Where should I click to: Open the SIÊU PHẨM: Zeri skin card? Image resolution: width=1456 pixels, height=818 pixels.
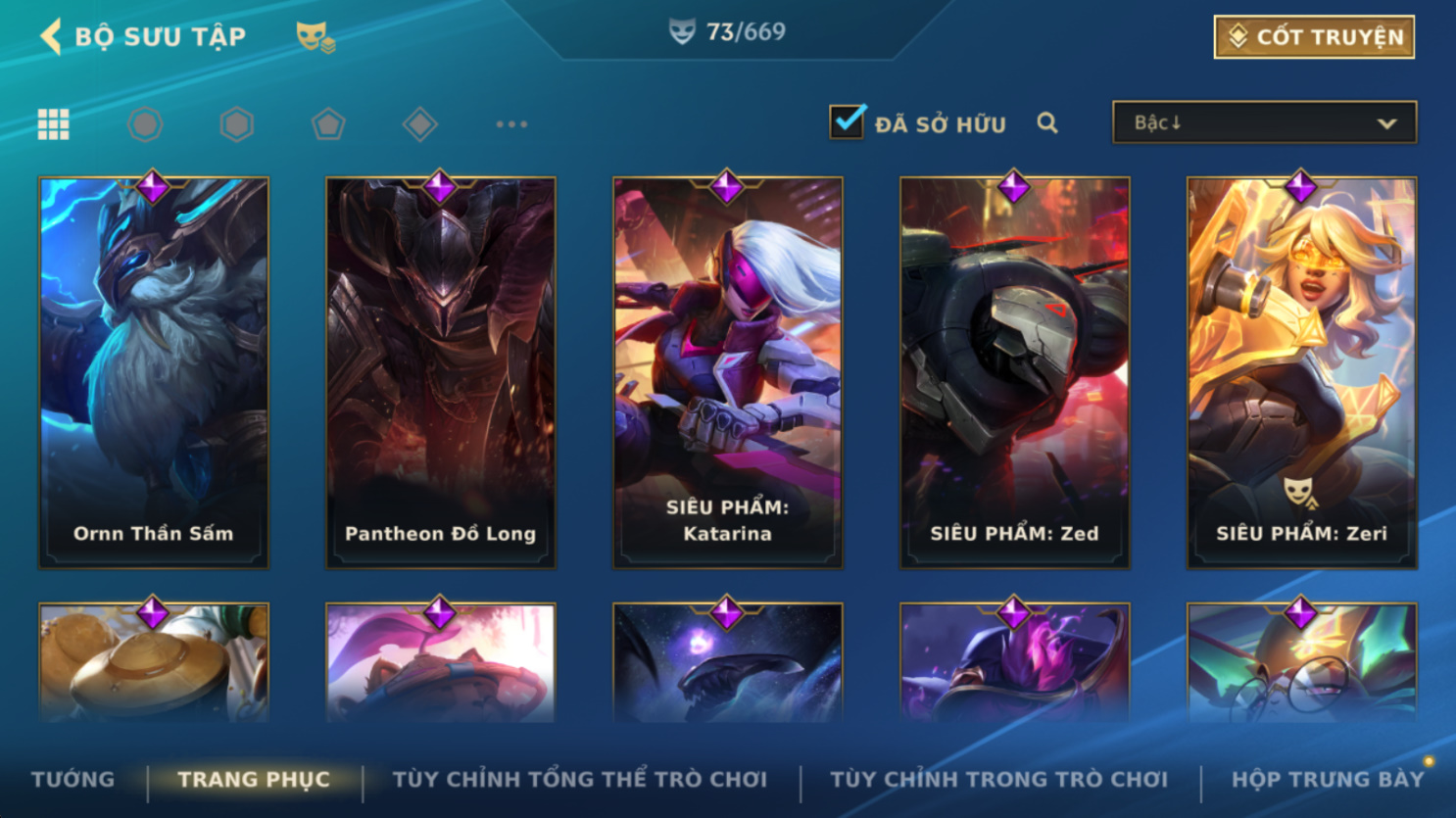pyautogui.click(x=1301, y=372)
